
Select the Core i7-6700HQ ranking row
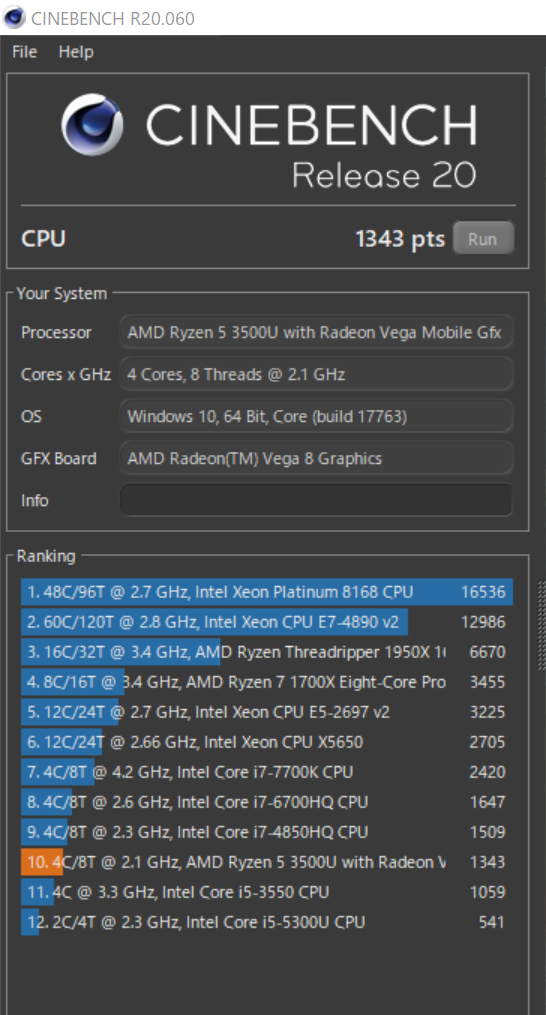click(267, 802)
